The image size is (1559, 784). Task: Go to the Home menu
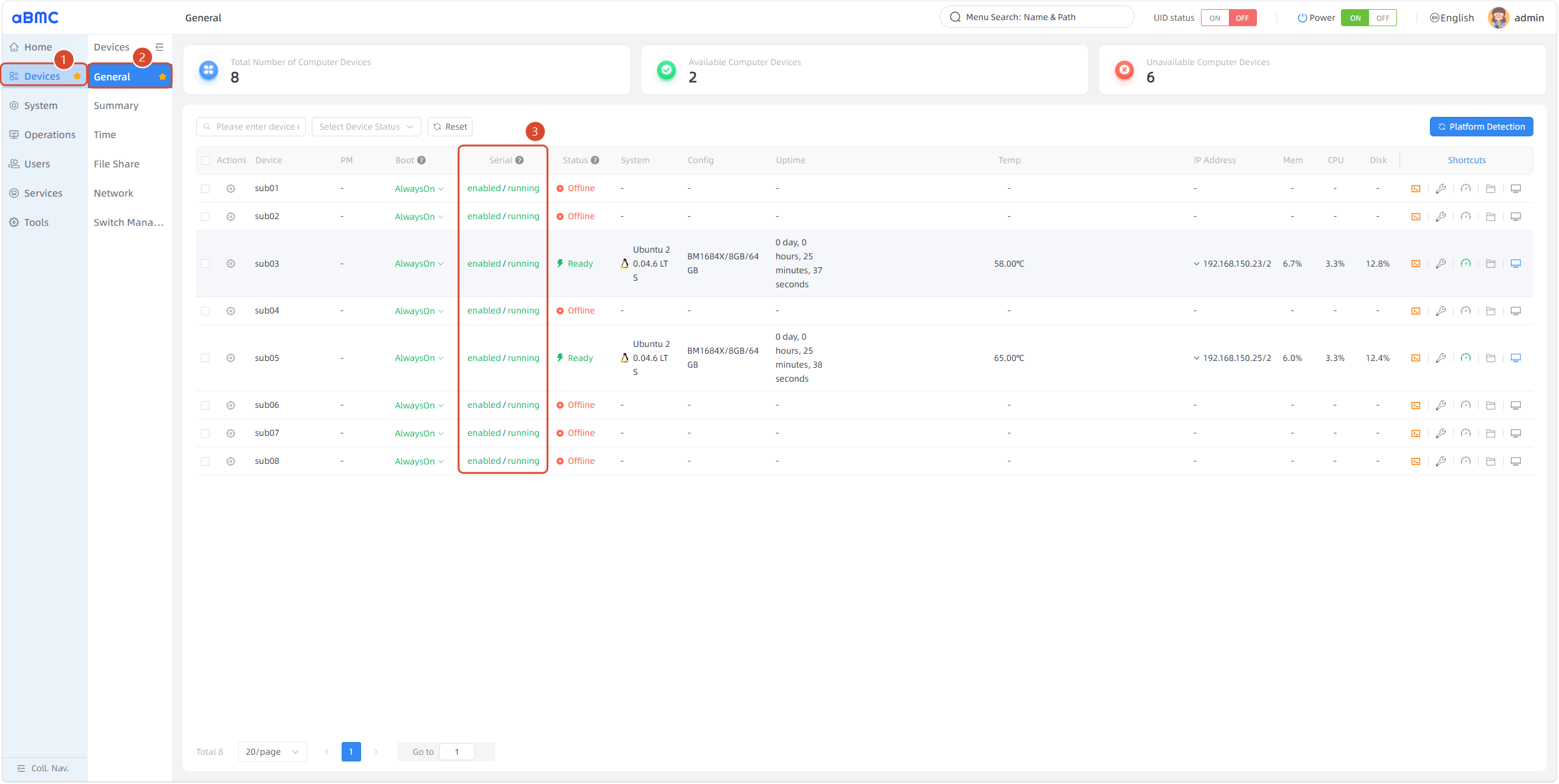tap(44, 47)
